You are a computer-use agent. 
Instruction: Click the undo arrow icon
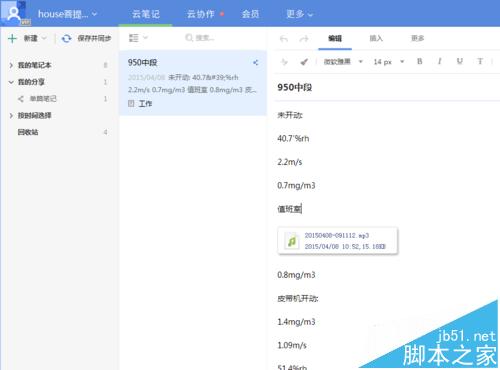pos(284,39)
